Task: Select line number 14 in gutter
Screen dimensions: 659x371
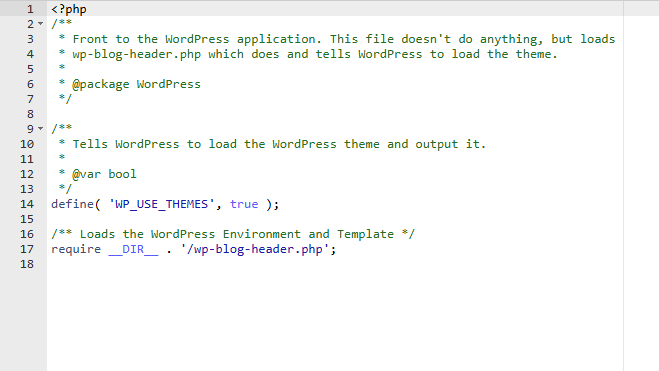Action: coord(27,204)
